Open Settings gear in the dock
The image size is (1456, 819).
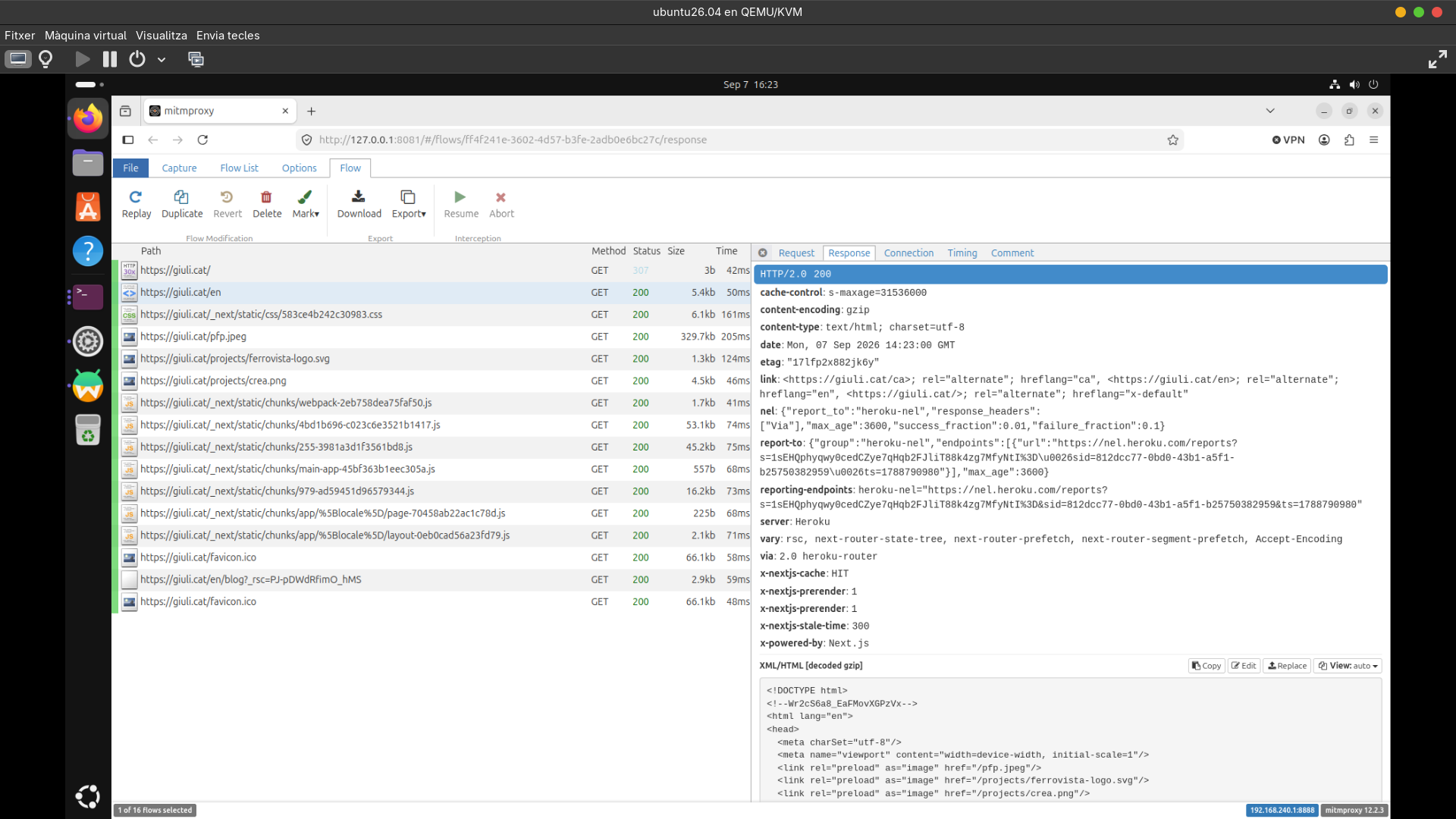[88, 342]
